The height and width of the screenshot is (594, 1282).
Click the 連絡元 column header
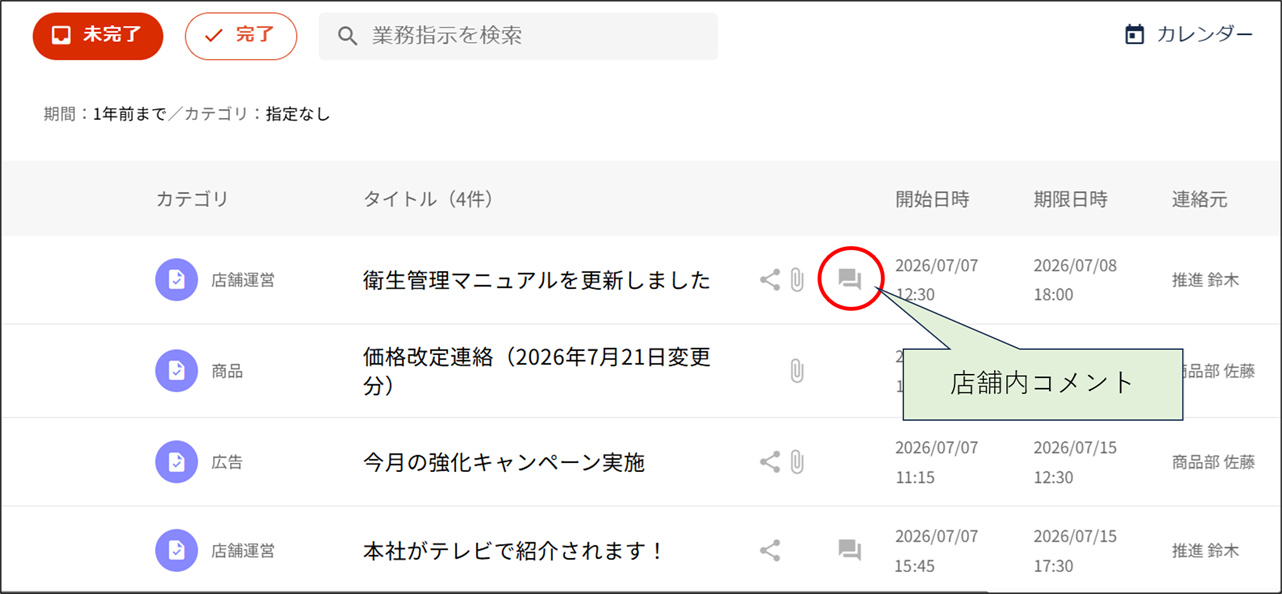[1199, 199]
